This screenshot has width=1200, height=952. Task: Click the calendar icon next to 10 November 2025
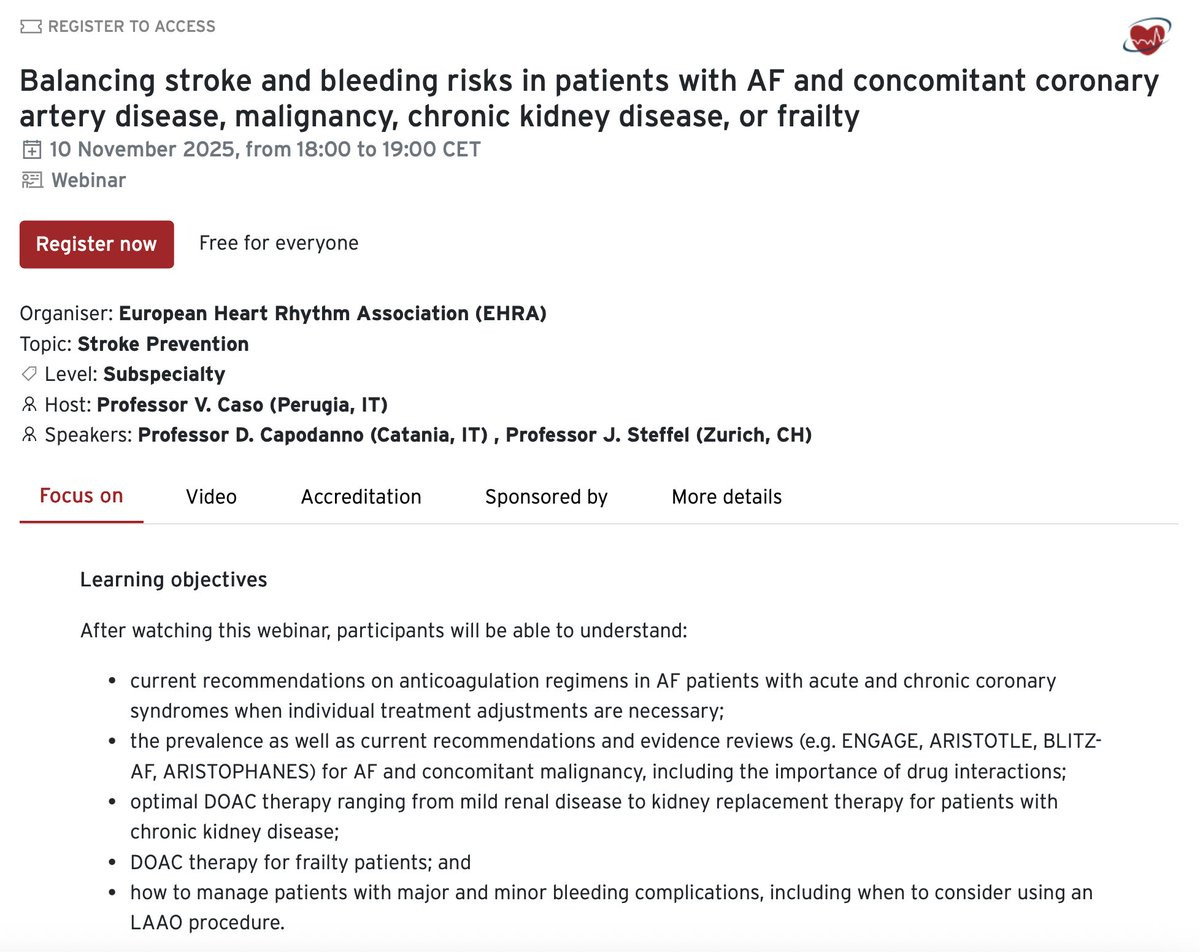point(32,150)
